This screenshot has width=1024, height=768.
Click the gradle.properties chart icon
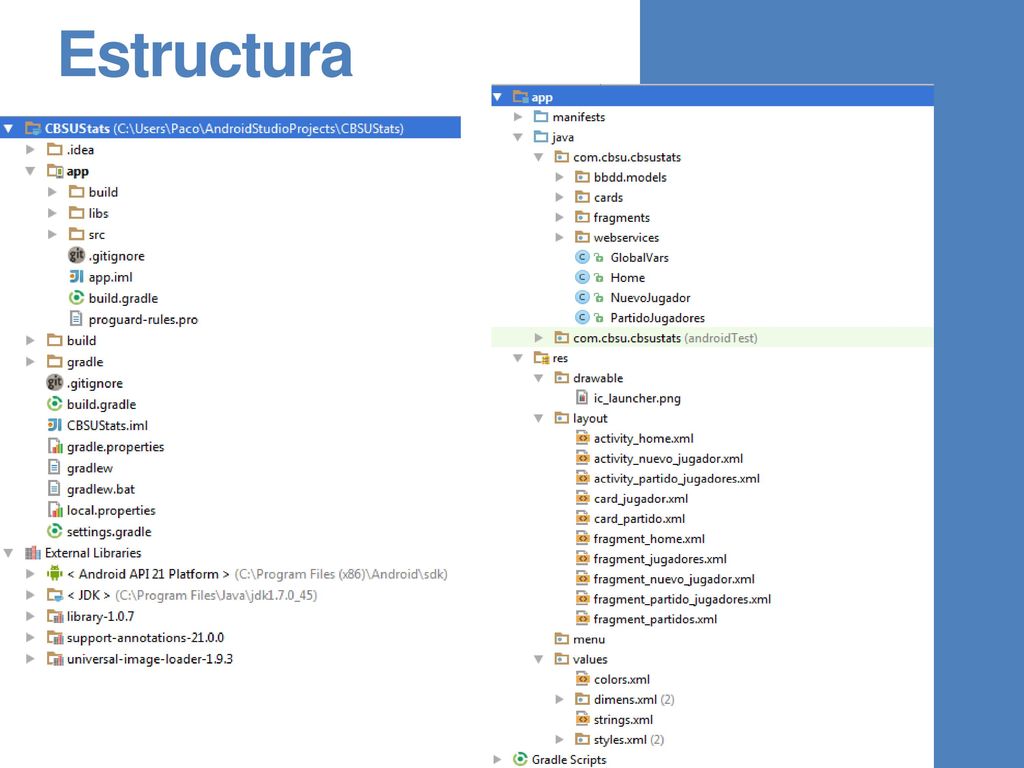point(56,446)
